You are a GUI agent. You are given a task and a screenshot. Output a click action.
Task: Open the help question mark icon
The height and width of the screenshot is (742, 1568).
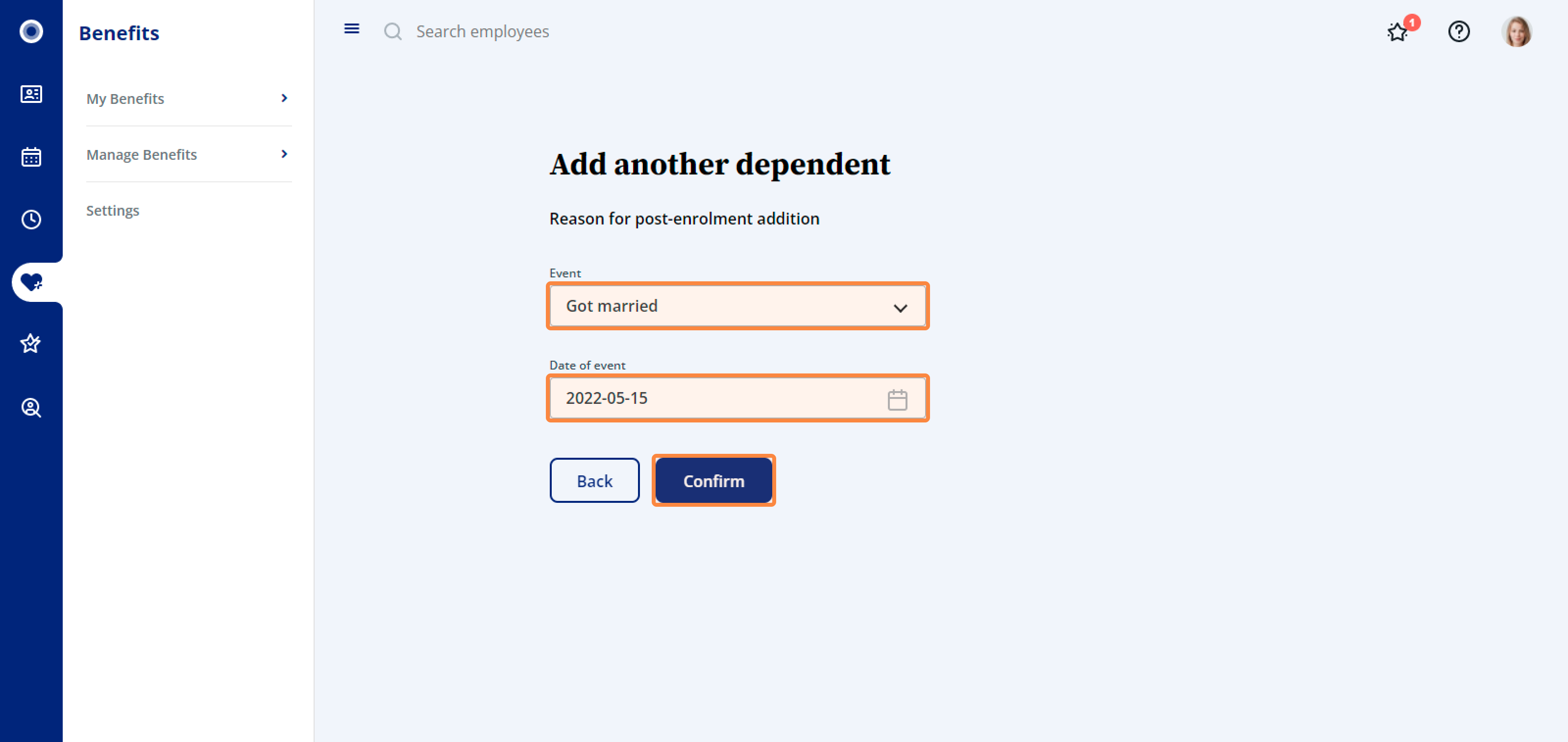pos(1458,31)
